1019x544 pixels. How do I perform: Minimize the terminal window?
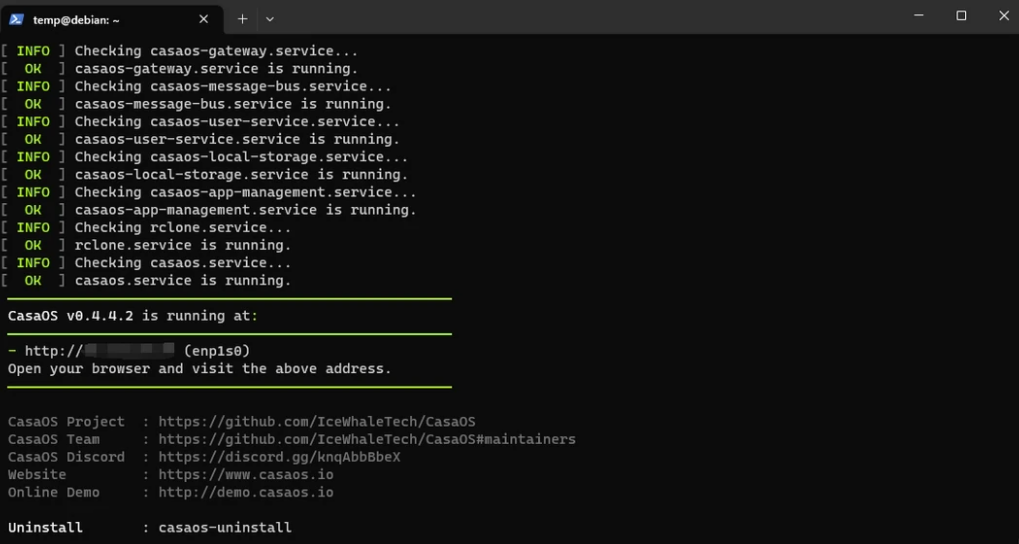tap(918, 16)
